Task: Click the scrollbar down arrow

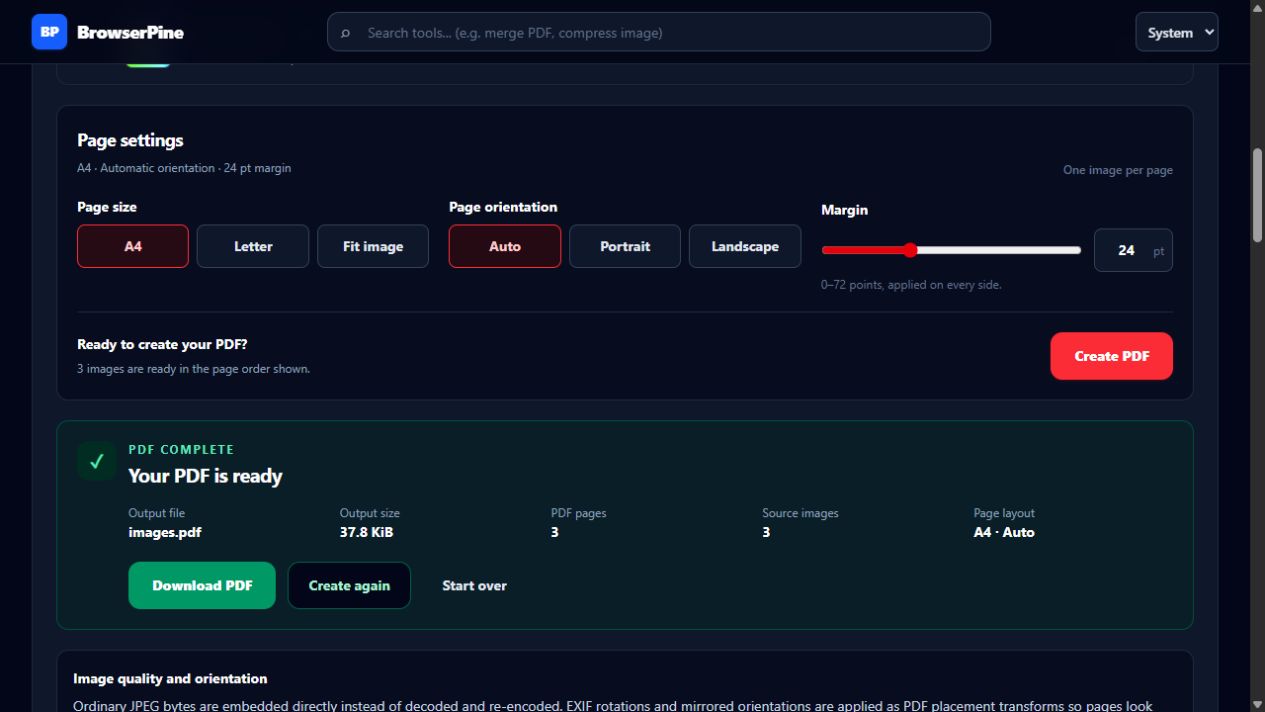Action: (1257, 704)
